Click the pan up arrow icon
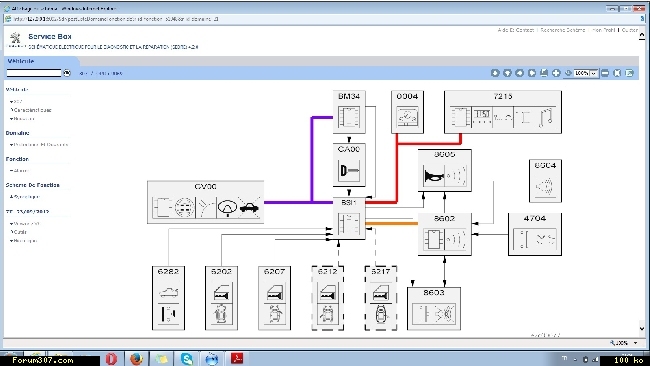 [495, 73]
